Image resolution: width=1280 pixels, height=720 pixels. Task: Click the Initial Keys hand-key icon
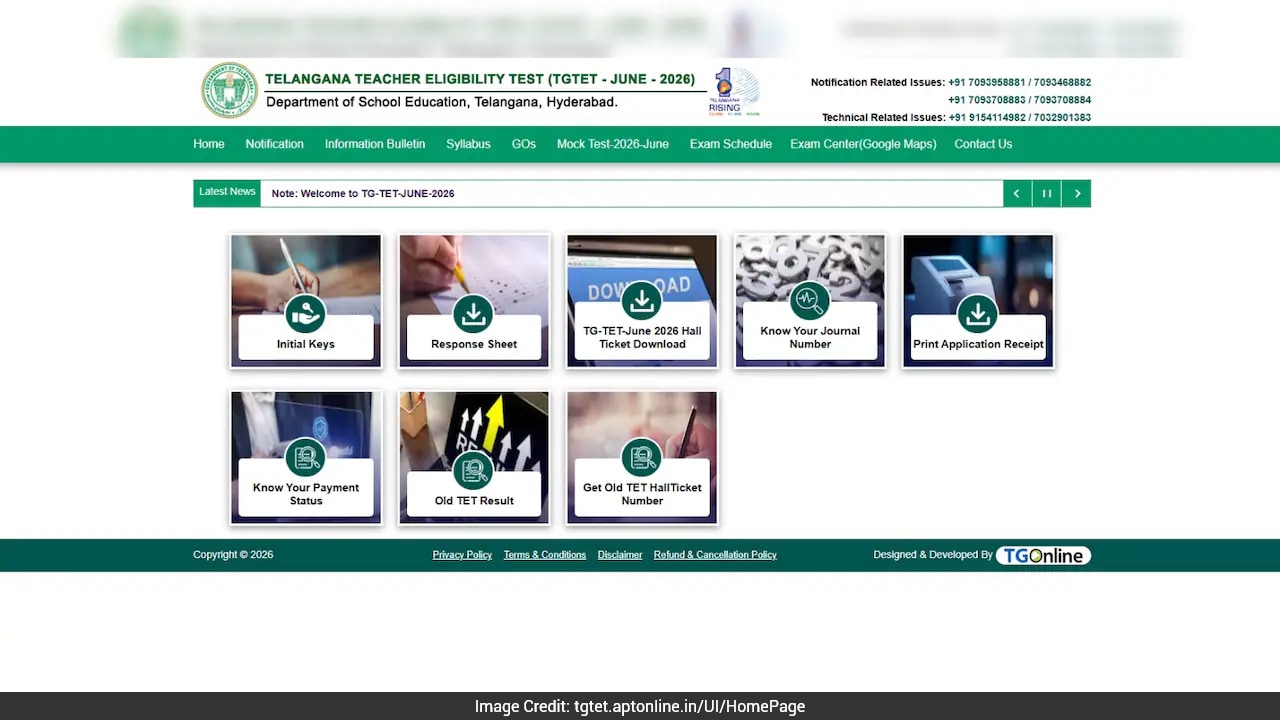(x=306, y=314)
